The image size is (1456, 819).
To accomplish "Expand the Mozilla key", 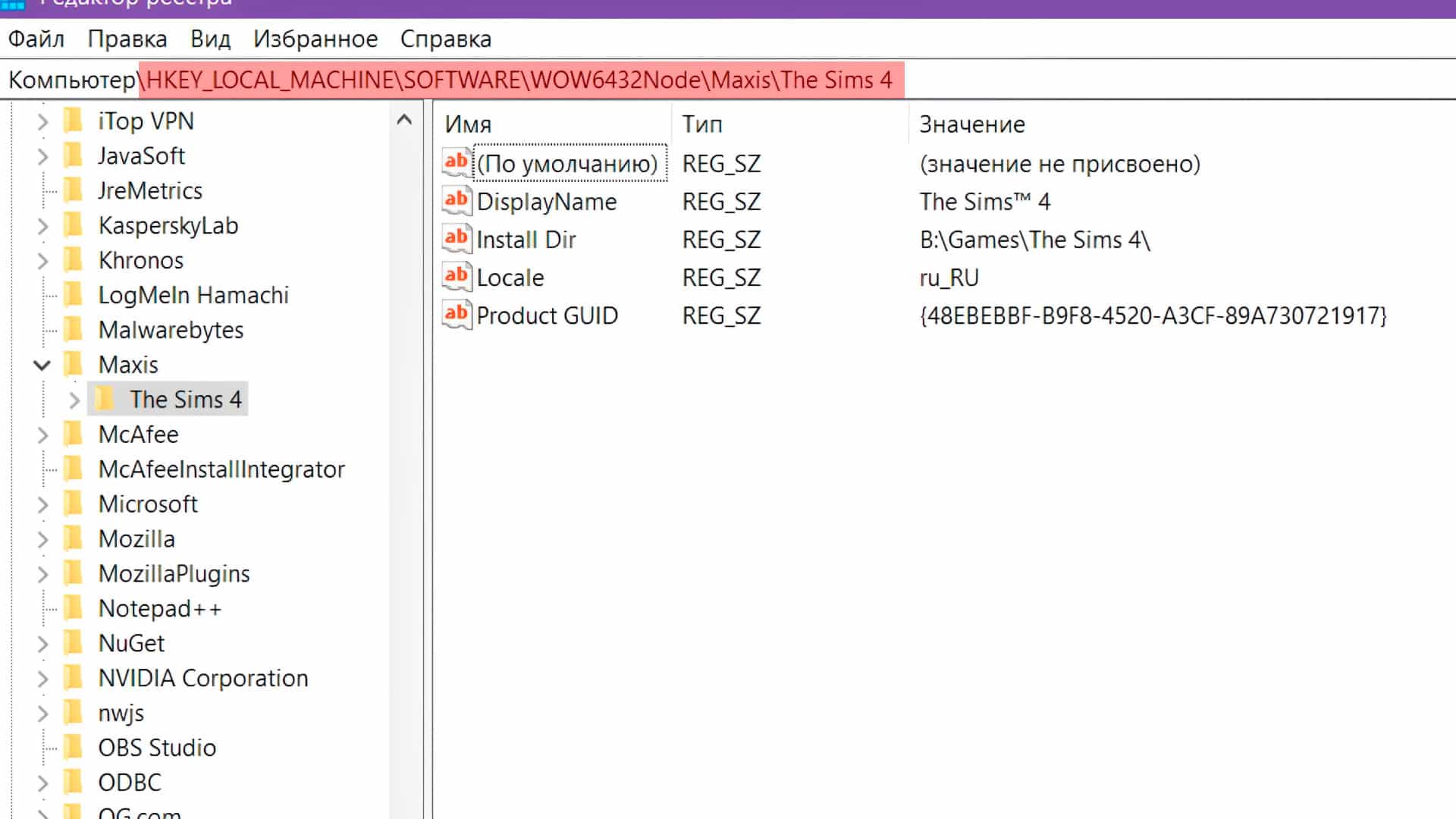I will 42,539.
